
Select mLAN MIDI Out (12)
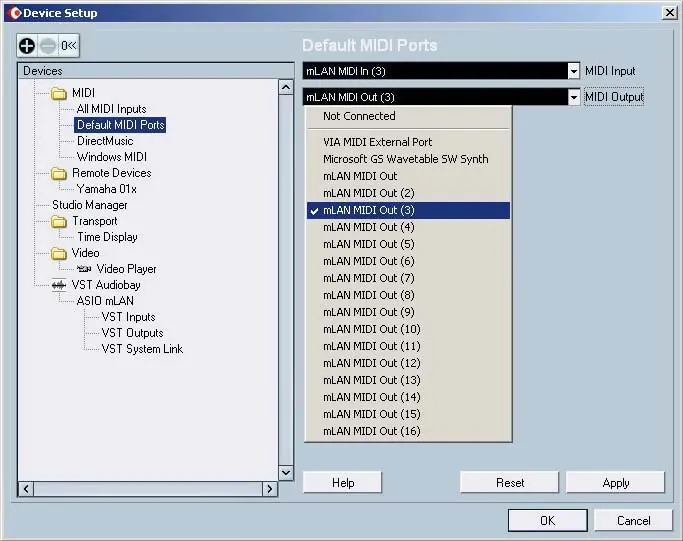coord(408,363)
